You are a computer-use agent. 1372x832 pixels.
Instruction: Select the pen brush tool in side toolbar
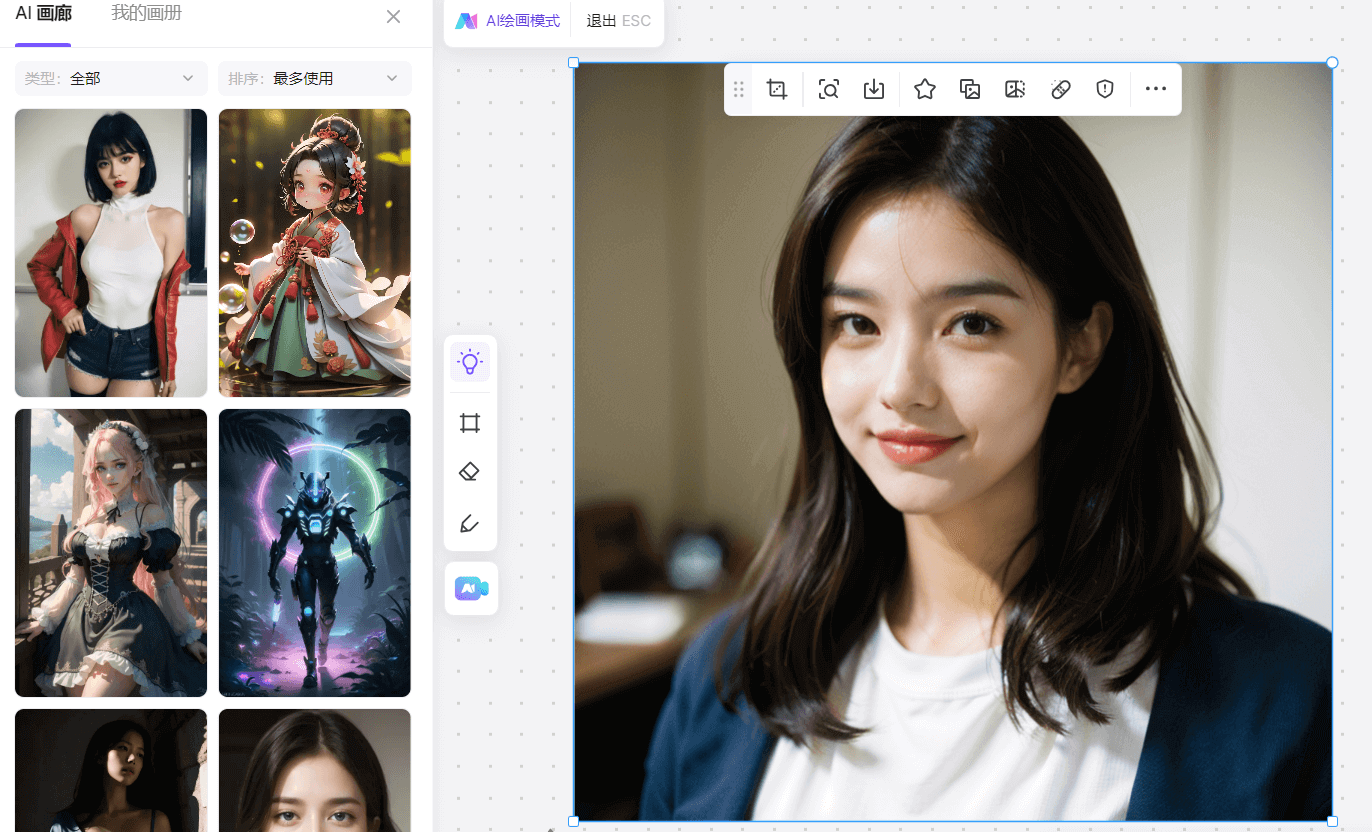(x=470, y=523)
